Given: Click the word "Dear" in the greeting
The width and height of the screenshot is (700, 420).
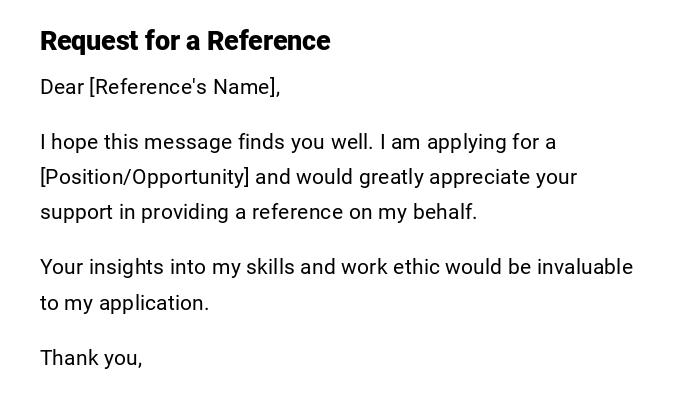Looking at the screenshot, I should [x=62, y=87].
